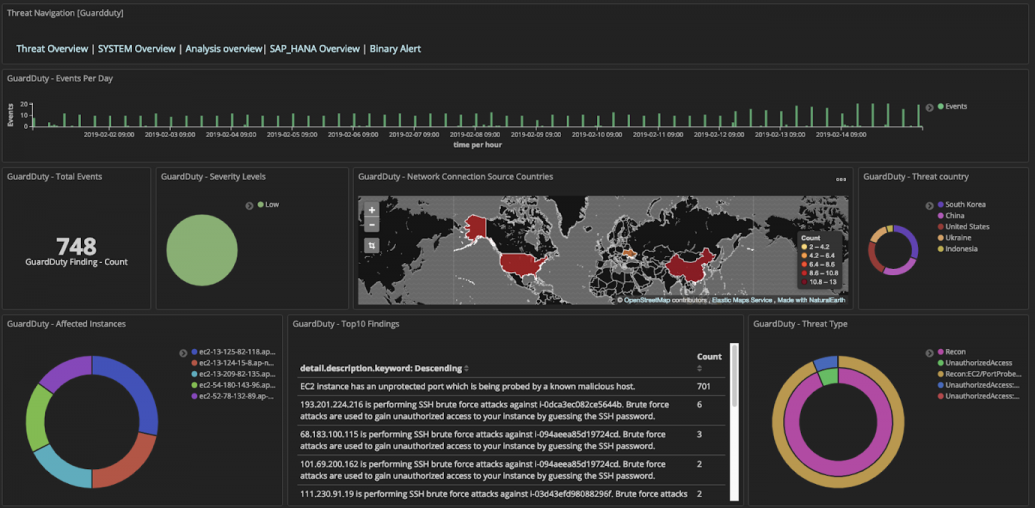Click the 2 – 4.2 map legend entry
Screen dimensions: 1035x508
click(816, 245)
